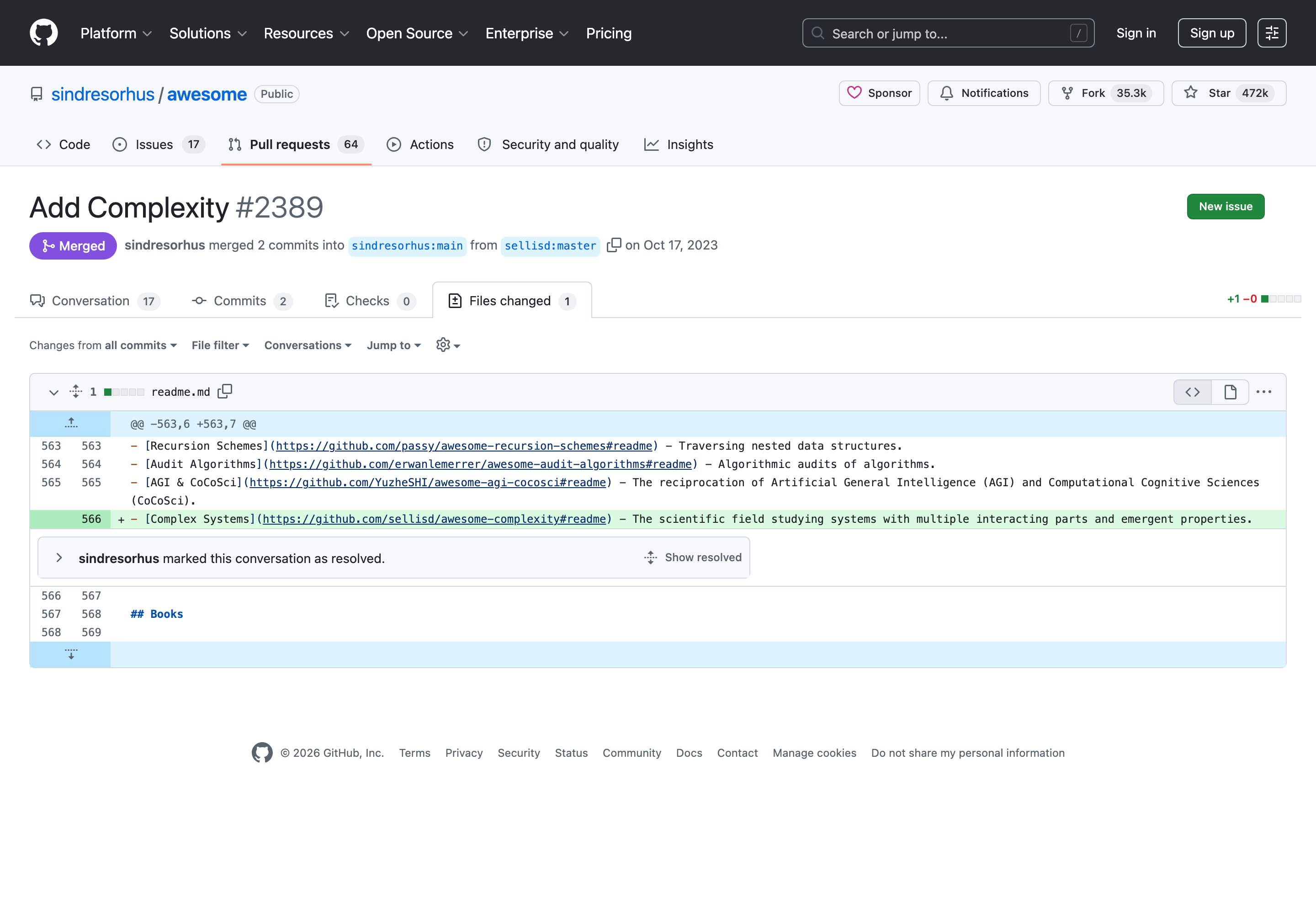Open the awesome-agi-cocosci URL link
The image size is (1316, 914).
(427, 482)
